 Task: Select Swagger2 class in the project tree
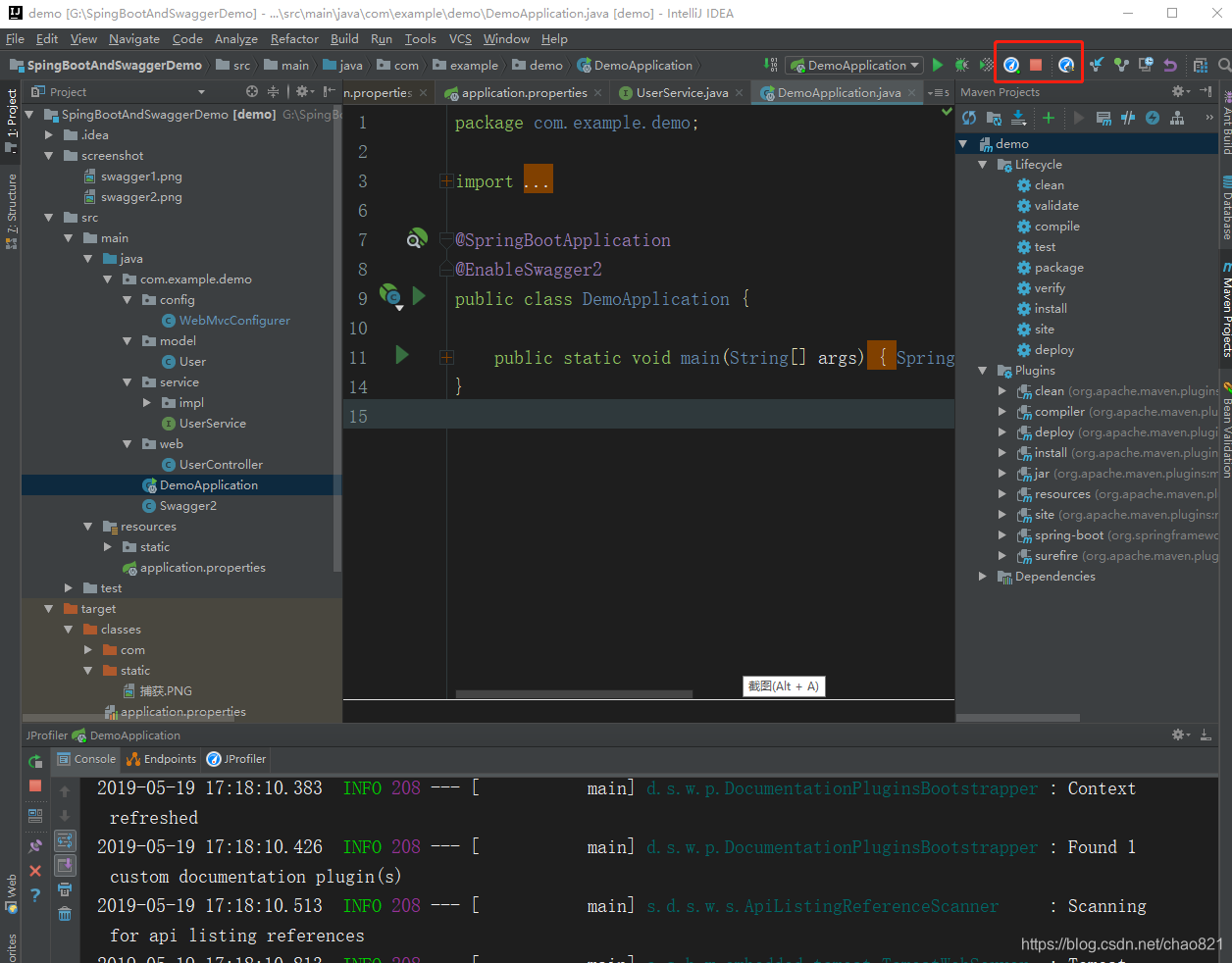coord(188,506)
